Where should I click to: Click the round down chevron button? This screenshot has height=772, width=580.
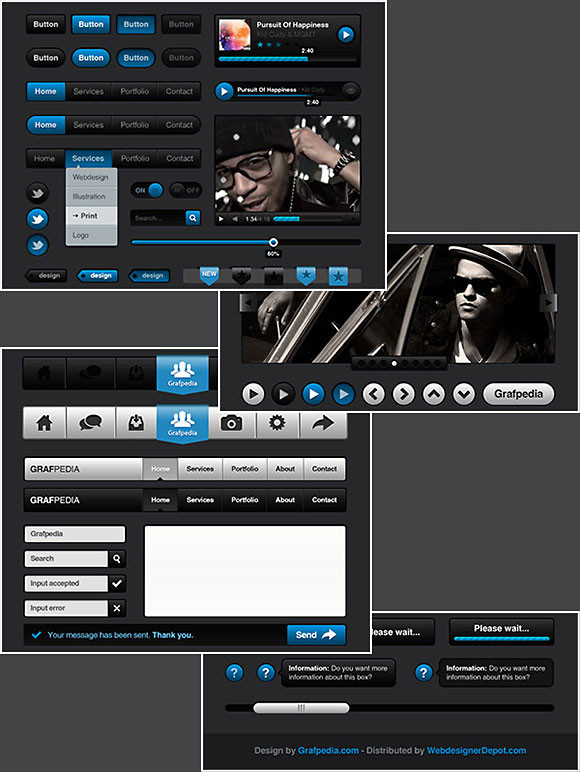coord(464,394)
